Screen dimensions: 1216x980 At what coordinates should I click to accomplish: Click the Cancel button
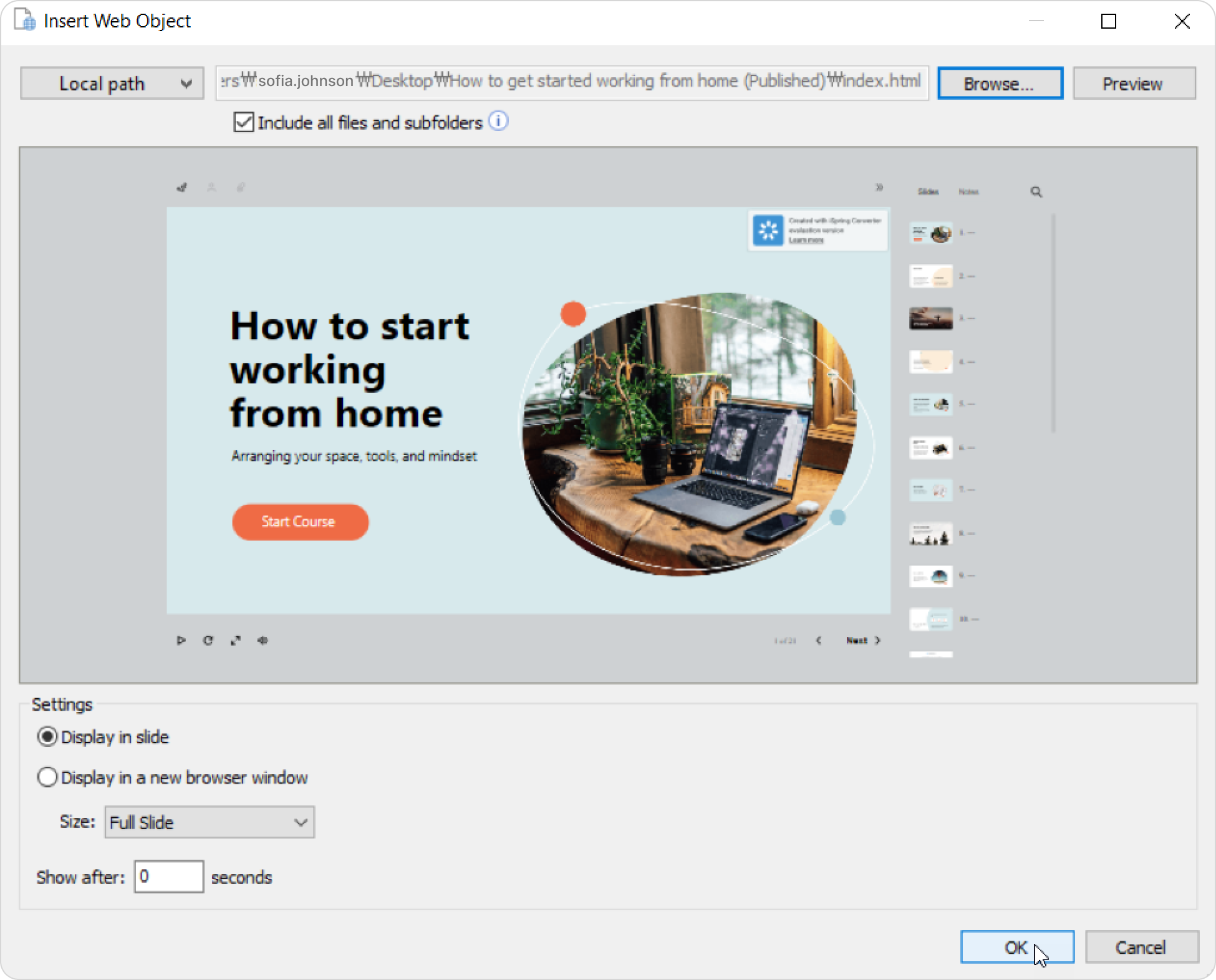1141,947
